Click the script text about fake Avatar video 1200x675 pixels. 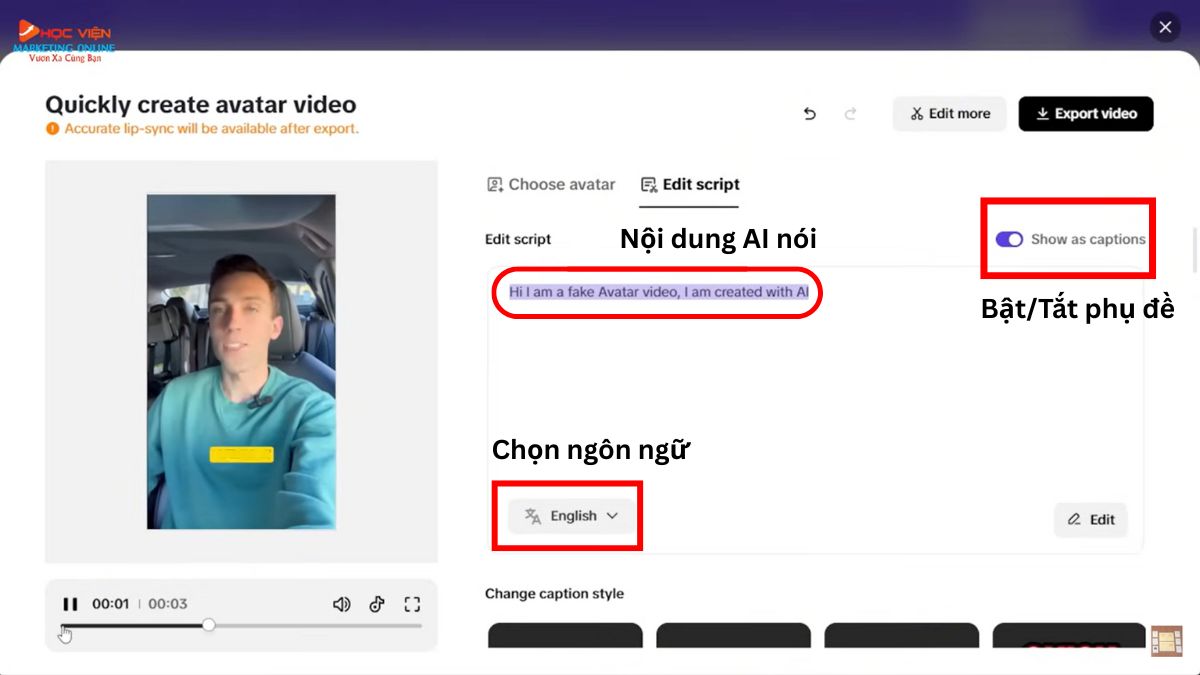(659, 292)
